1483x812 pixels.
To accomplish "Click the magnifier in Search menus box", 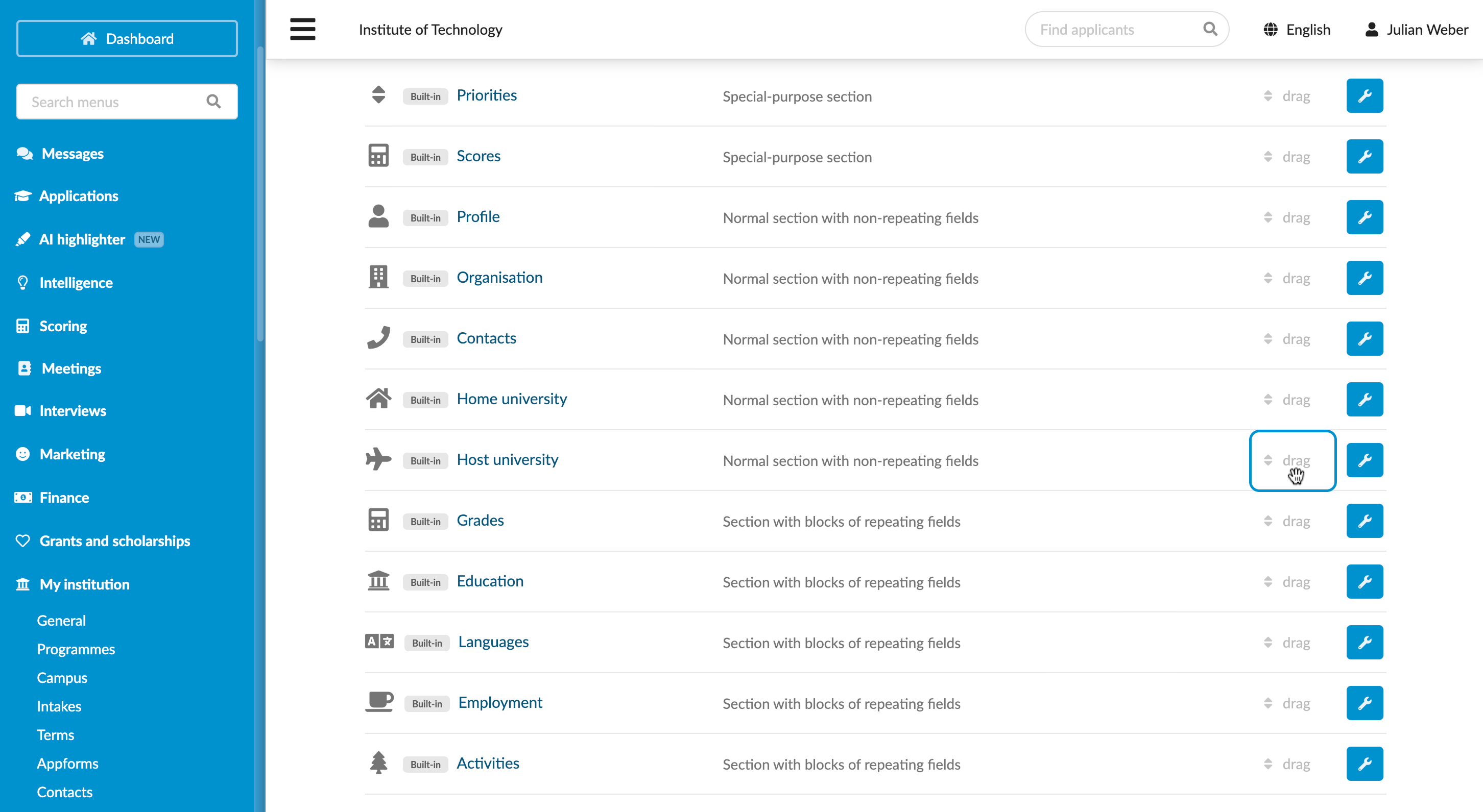I will 213,102.
